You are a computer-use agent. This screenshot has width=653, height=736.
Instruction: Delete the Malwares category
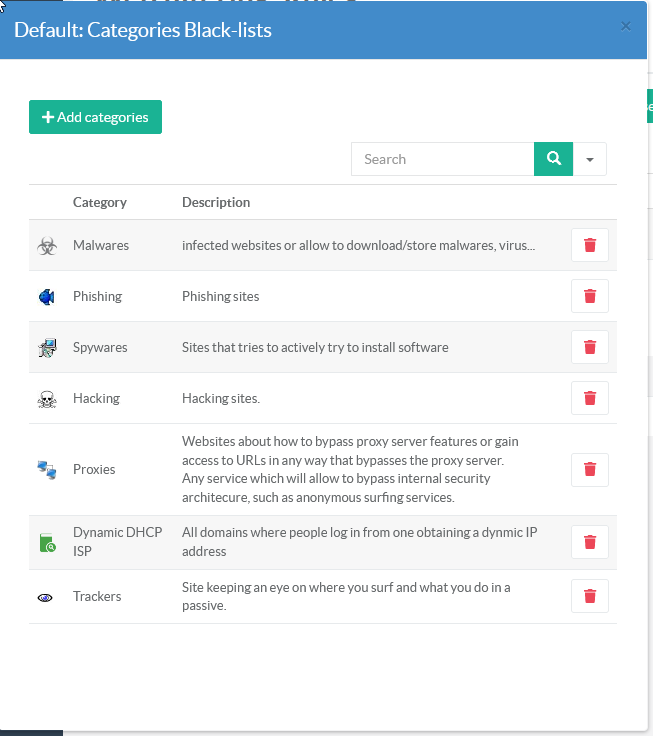tap(589, 245)
